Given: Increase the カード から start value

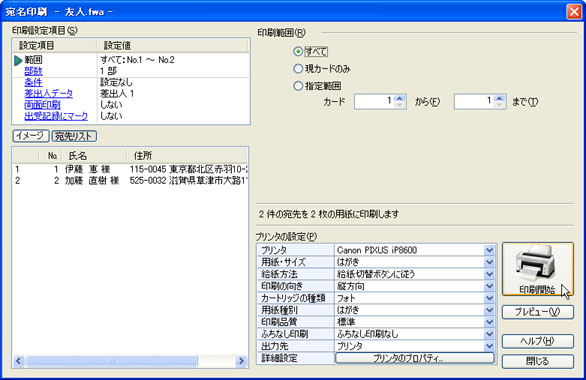Looking at the screenshot, I should tap(400, 98).
